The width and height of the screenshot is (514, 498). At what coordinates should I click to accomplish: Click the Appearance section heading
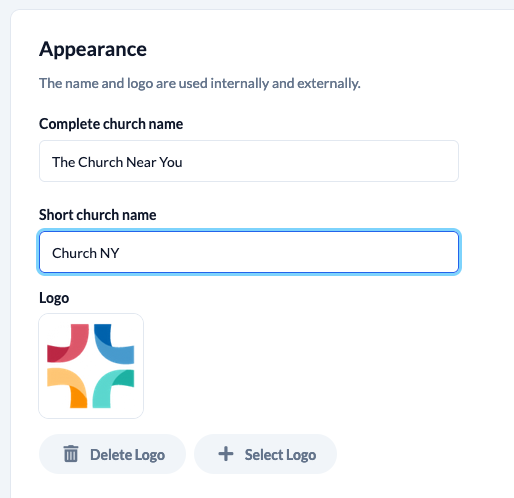pos(93,49)
